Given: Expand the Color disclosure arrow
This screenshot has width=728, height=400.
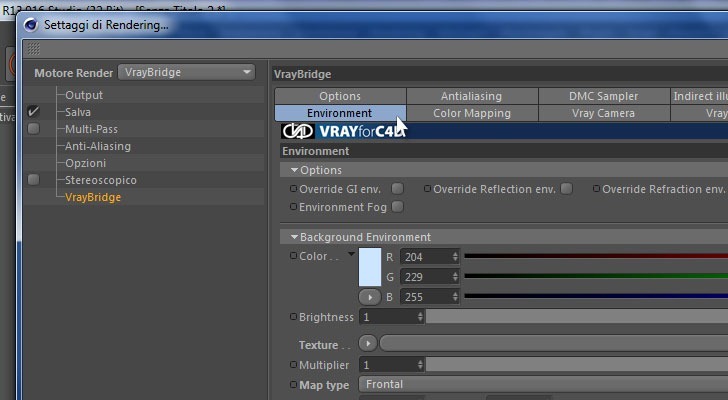Looking at the screenshot, I should [351, 254].
